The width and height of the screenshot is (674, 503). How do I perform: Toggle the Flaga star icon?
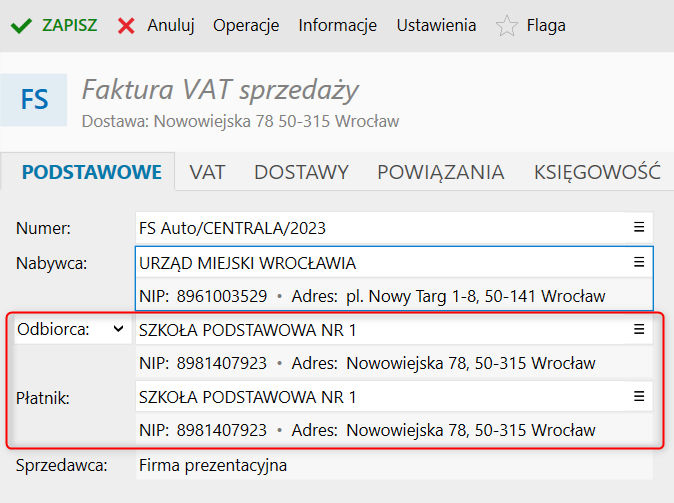(x=507, y=26)
